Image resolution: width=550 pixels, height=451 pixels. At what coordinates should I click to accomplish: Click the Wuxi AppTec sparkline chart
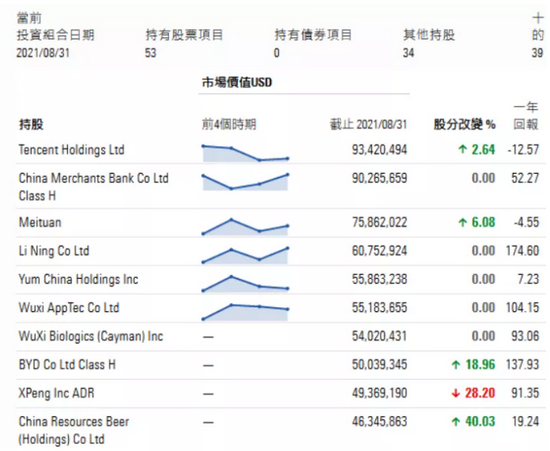pyautogui.click(x=245, y=312)
